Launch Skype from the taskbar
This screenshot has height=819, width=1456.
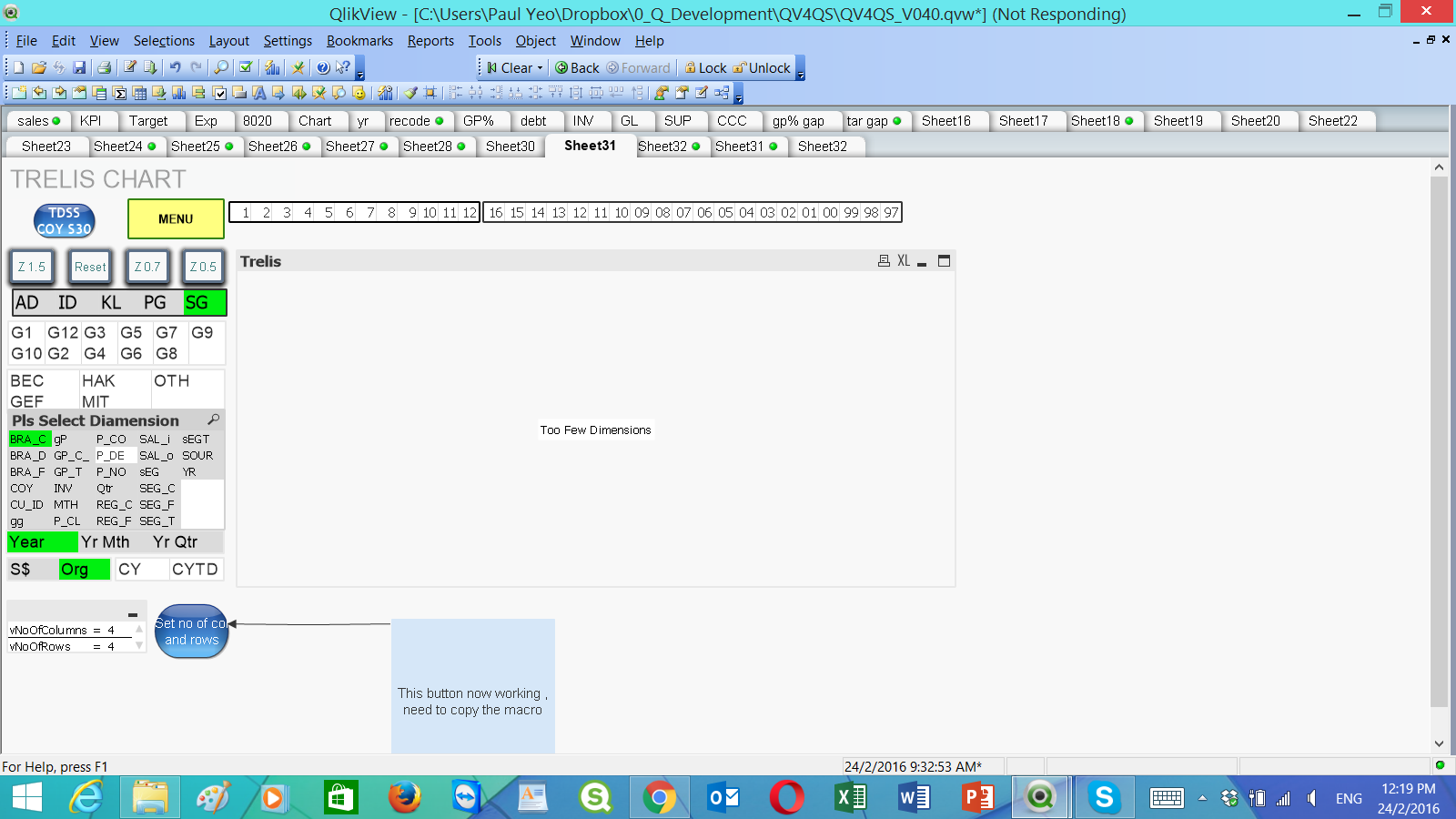click(1104, 798)
